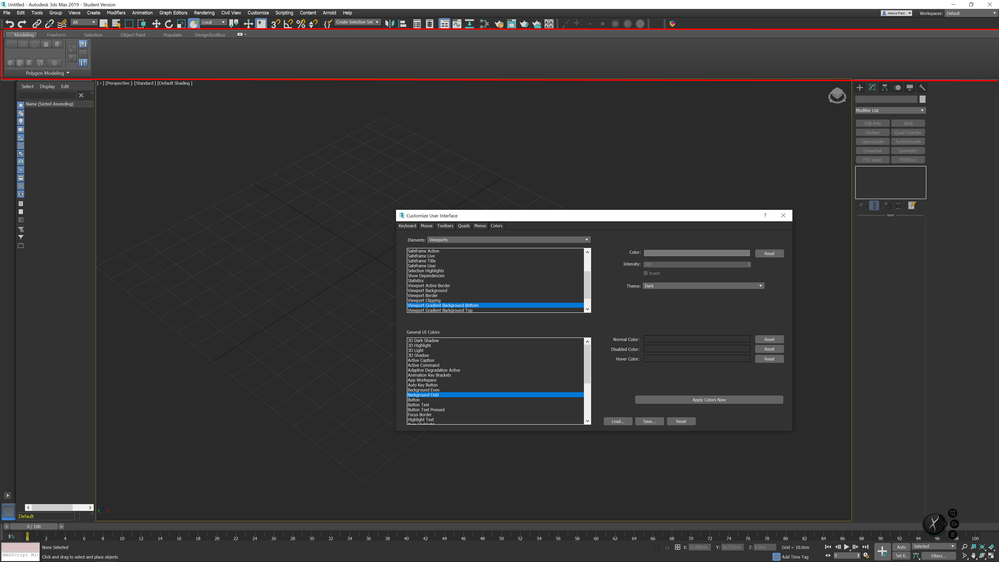This screenshot has height=562, width=999.
Task: Select Button Text in General UI Colors
Action: [419, 405]
